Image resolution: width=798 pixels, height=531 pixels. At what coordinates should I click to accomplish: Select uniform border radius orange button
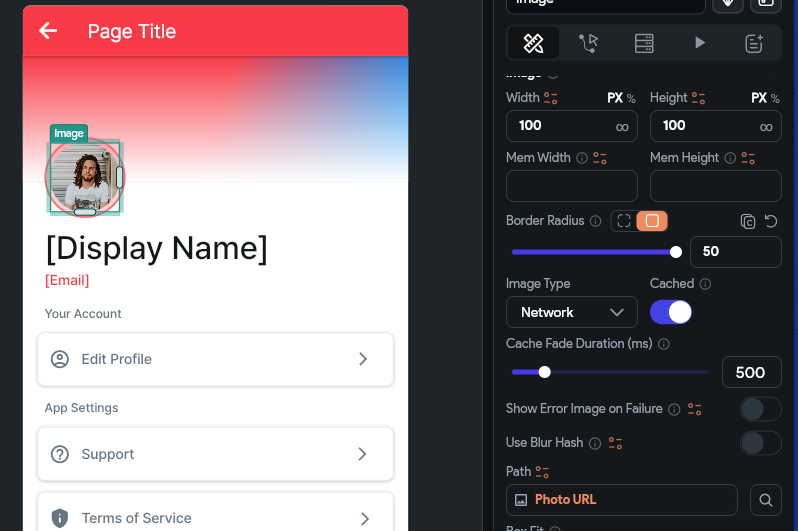pos(652,221)
